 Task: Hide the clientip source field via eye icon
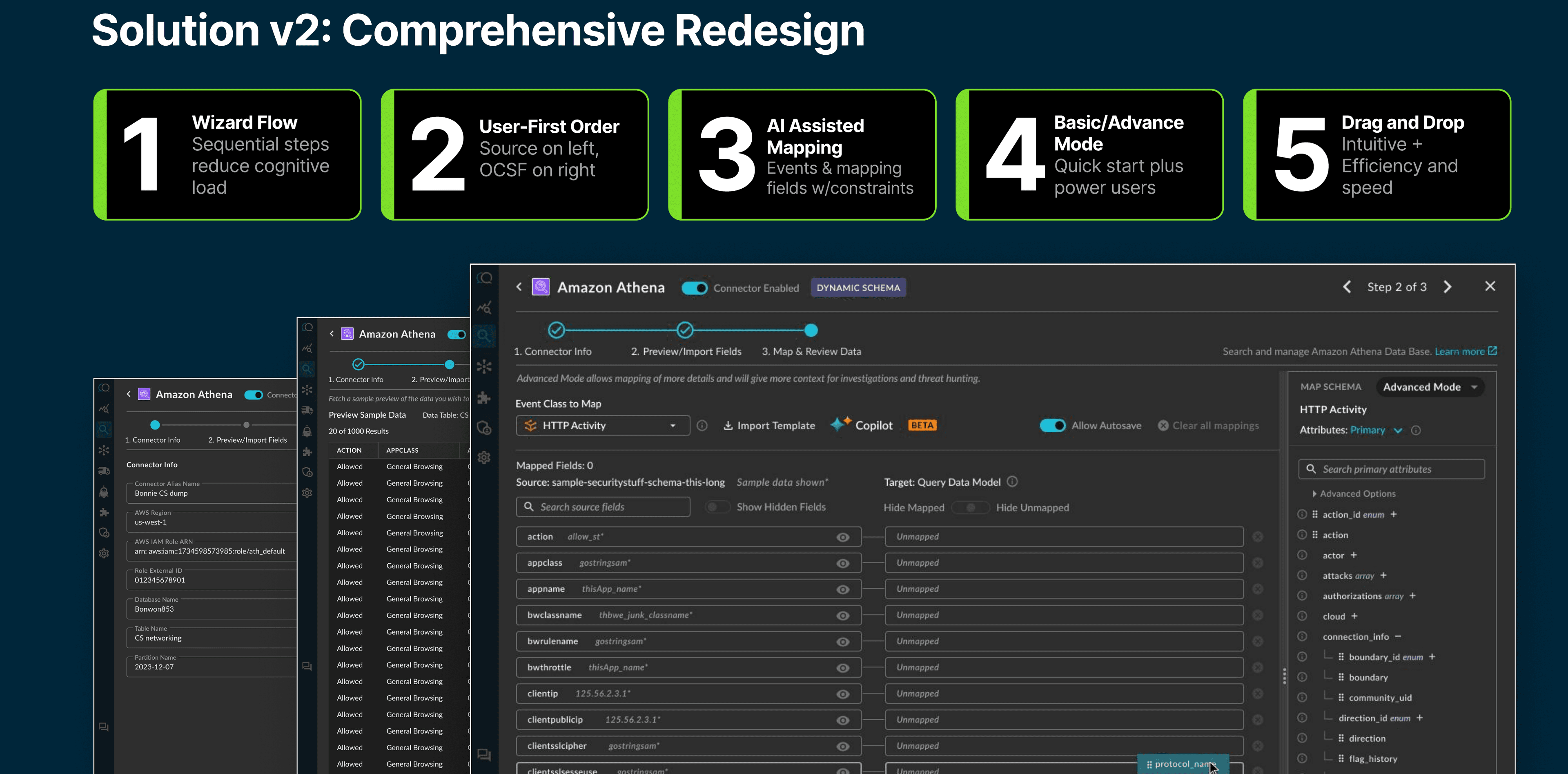(x=843, y=694)
